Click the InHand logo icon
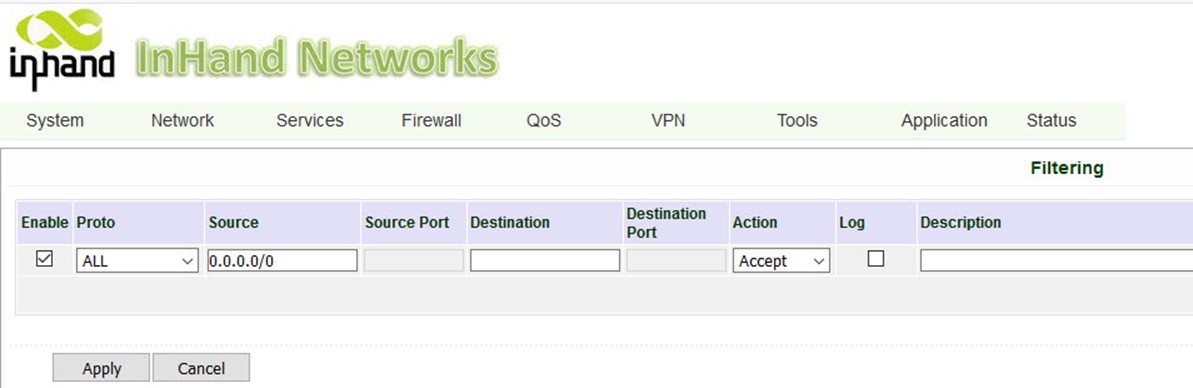Image resolution: width=1193 pixels, height=388 pixels. pos(62,49)
